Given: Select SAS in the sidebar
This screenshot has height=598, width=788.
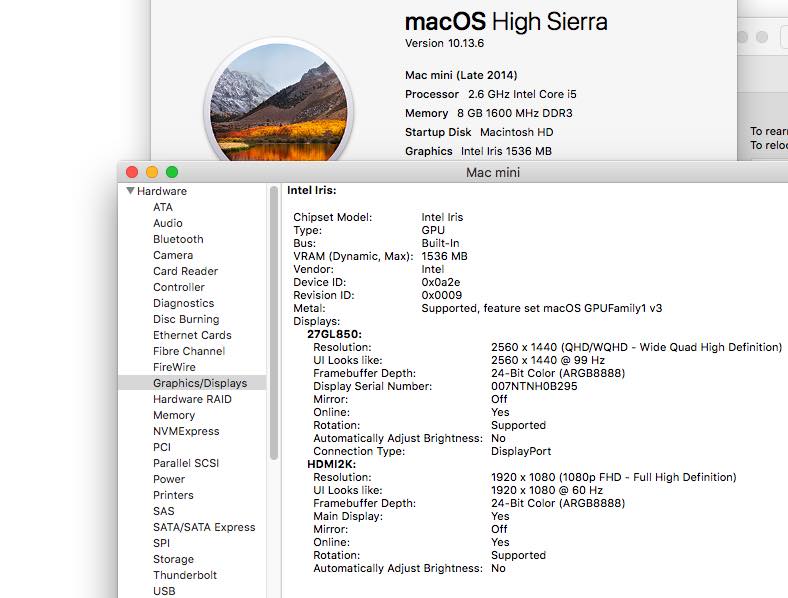Looking at the screenshot, I should coord(163,511).
